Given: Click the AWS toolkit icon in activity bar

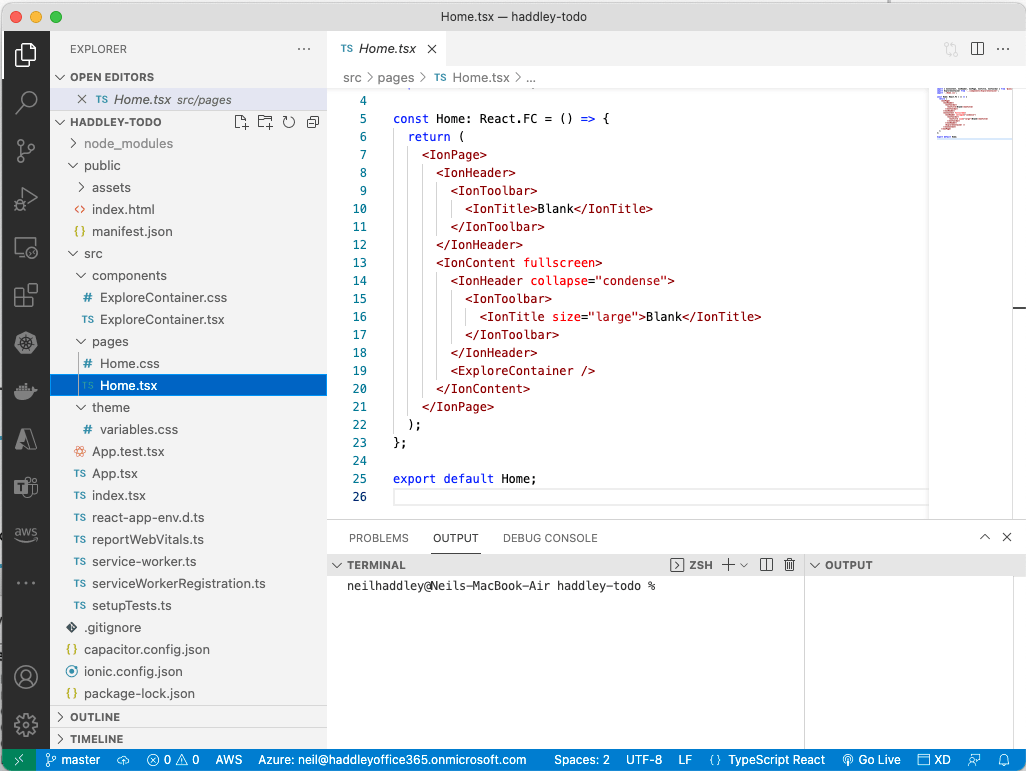Looking at the screenshot, I should 26,534.
